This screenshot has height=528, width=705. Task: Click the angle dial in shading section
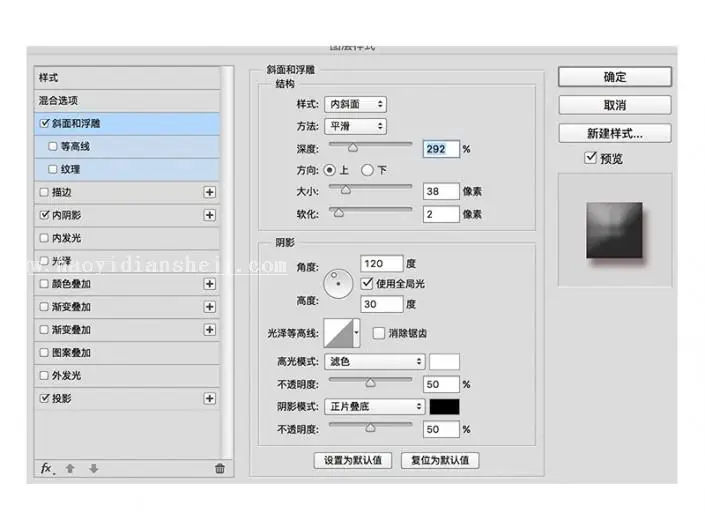tap(338, 284)
